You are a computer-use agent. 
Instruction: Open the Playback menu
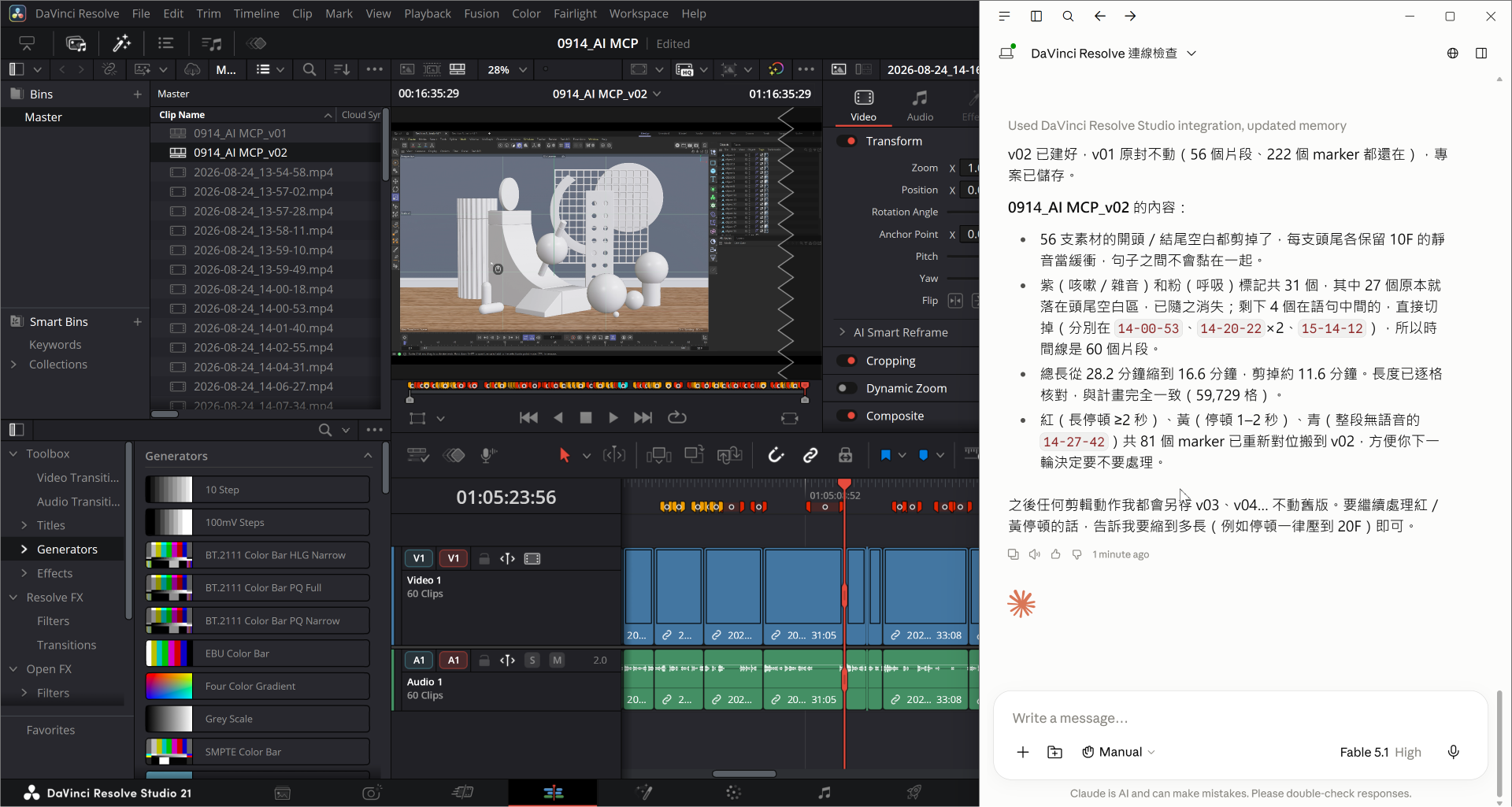tap(428, 13)
